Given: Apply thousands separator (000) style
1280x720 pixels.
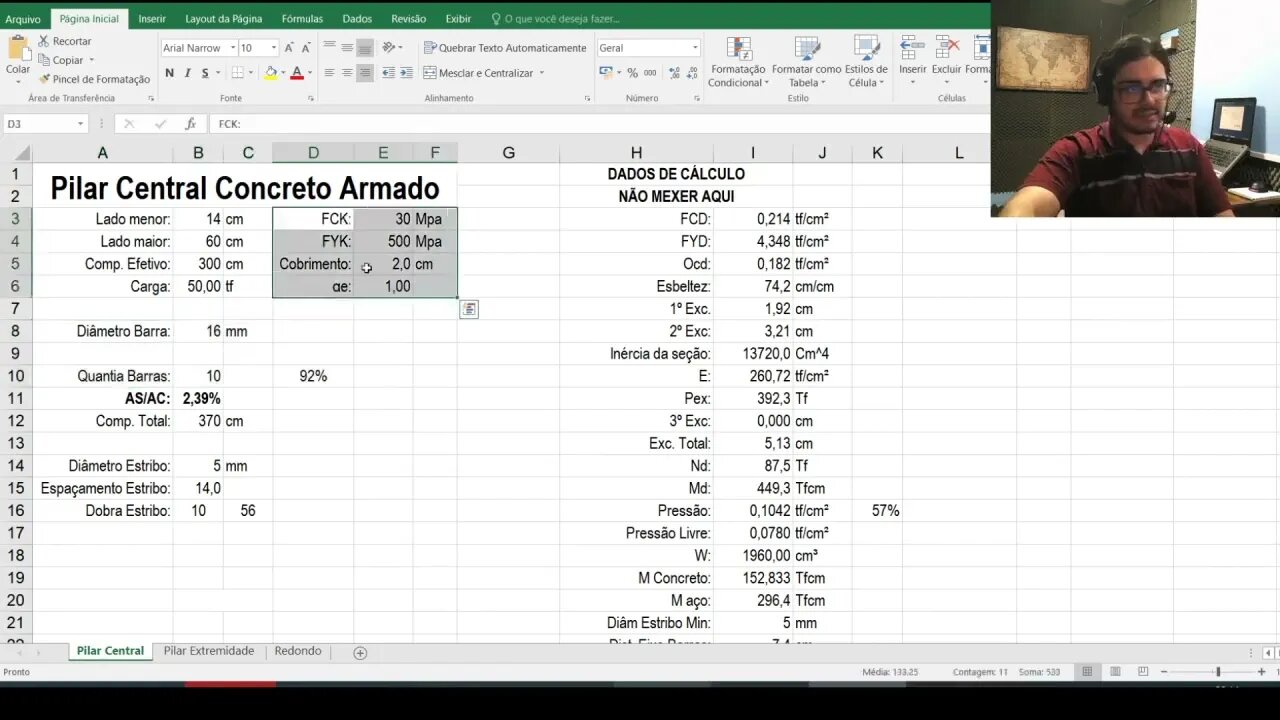Looking at the screenshot, I should (650, 73).
